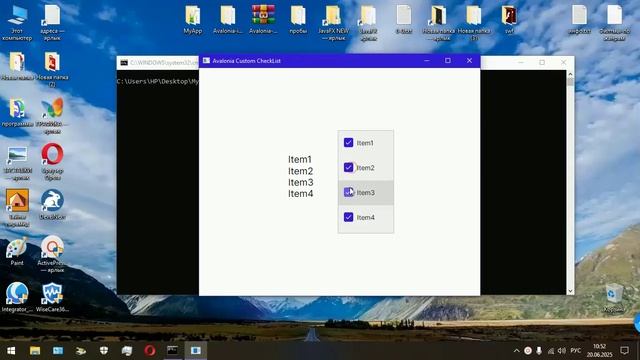
Task: Select the Avalonia WinRAR archive icon
Action: 263,20
